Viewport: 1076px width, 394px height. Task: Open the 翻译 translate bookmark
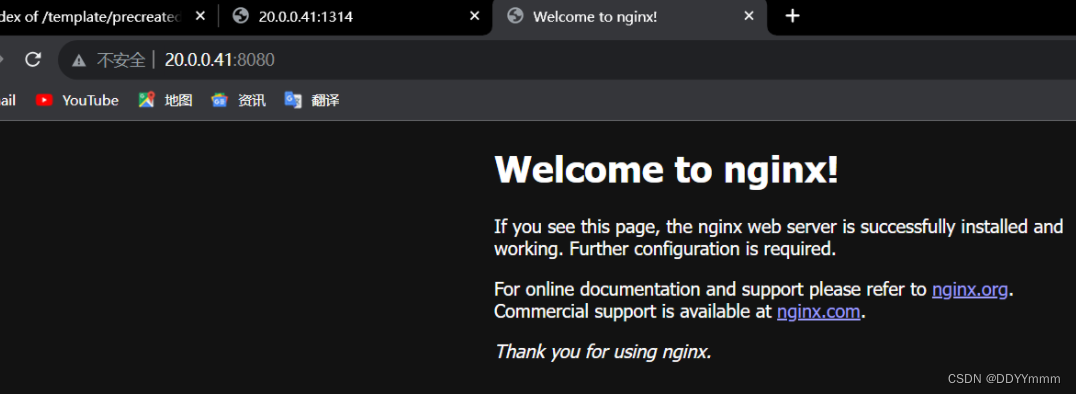312,100
